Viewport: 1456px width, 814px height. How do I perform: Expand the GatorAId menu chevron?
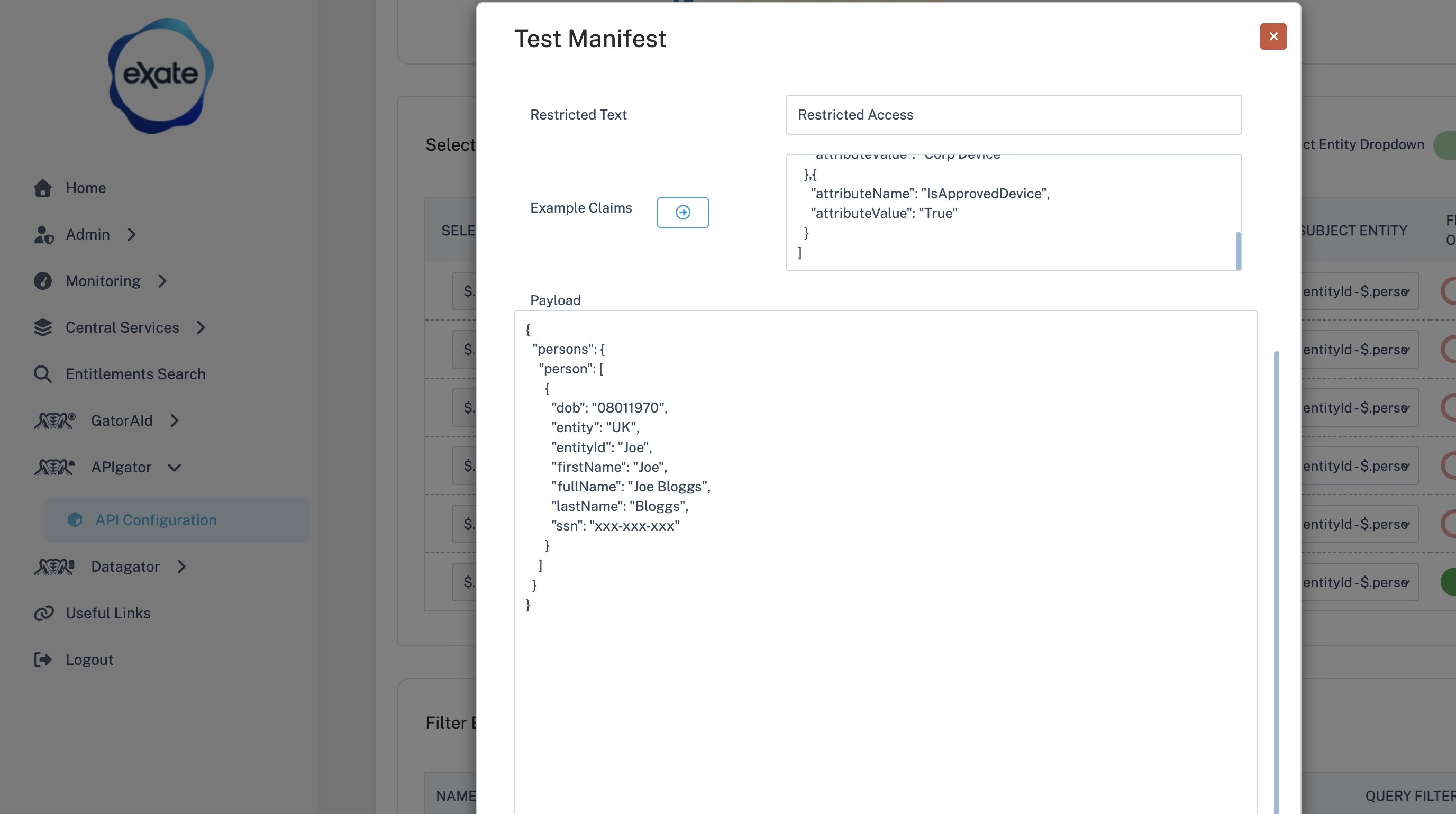pos(175,421)
